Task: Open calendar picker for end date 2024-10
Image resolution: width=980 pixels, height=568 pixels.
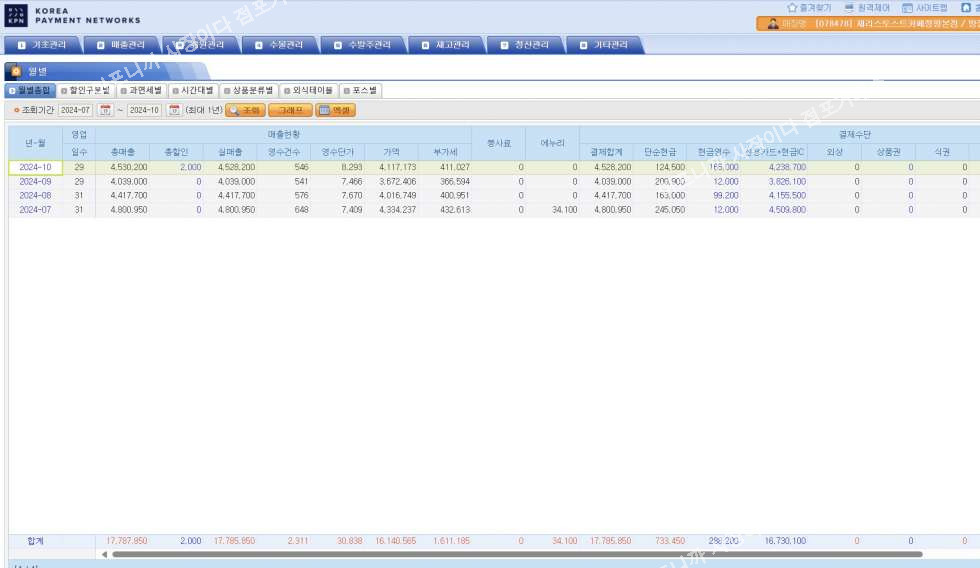Action: pos(174,110)
